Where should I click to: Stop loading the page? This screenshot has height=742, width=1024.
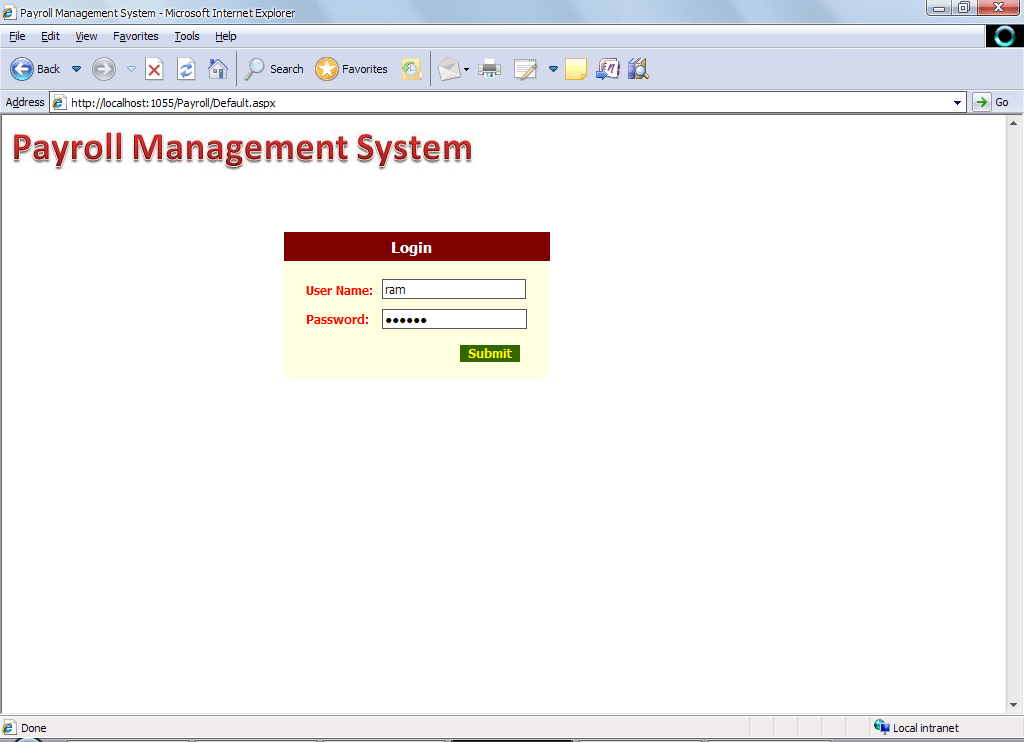pos(154,69)
